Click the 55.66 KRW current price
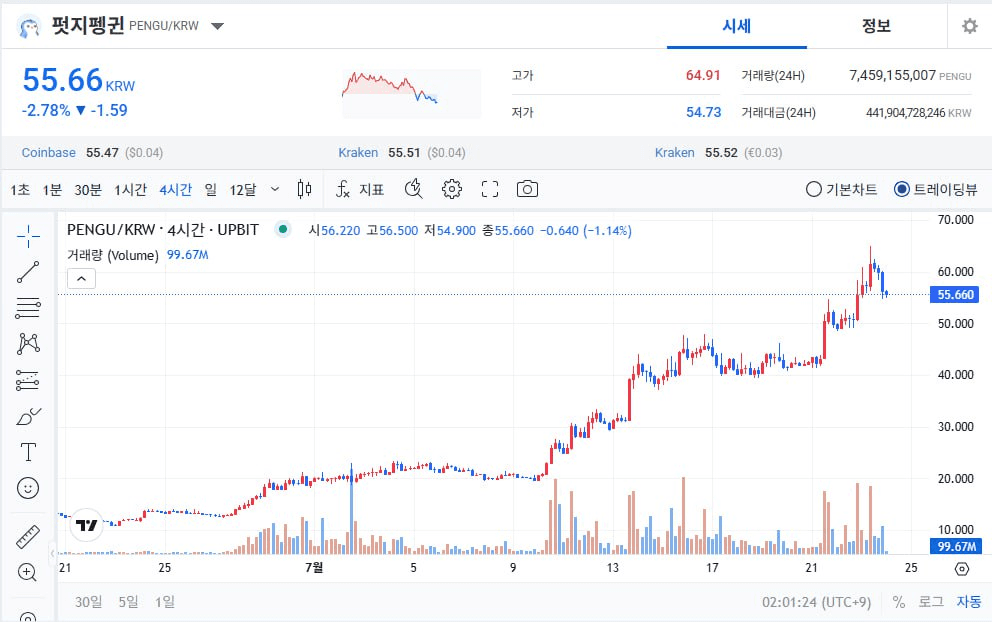Screen dimensions: 992x622 78,80
